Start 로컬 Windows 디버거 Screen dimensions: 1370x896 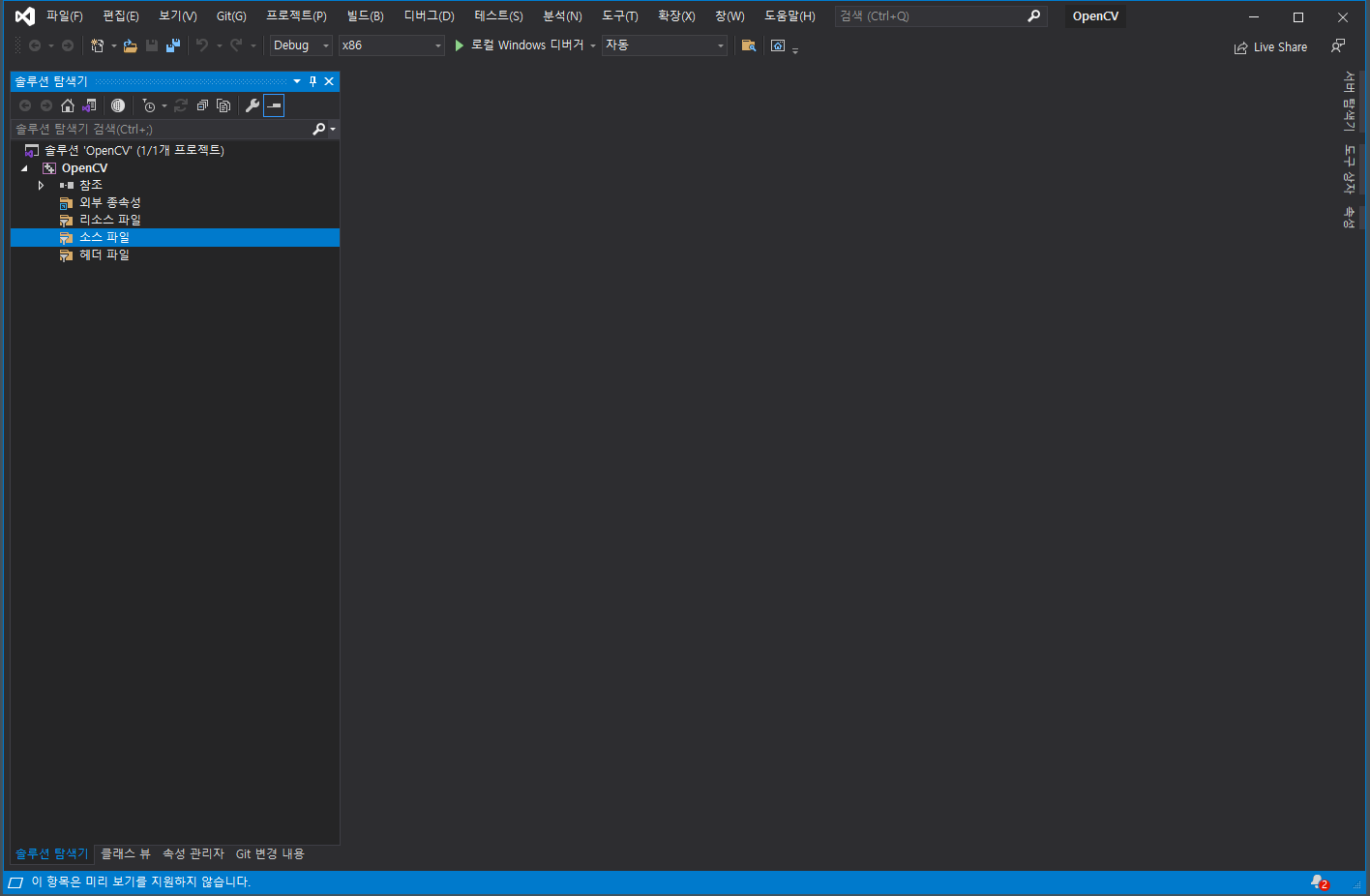[520, 45]
